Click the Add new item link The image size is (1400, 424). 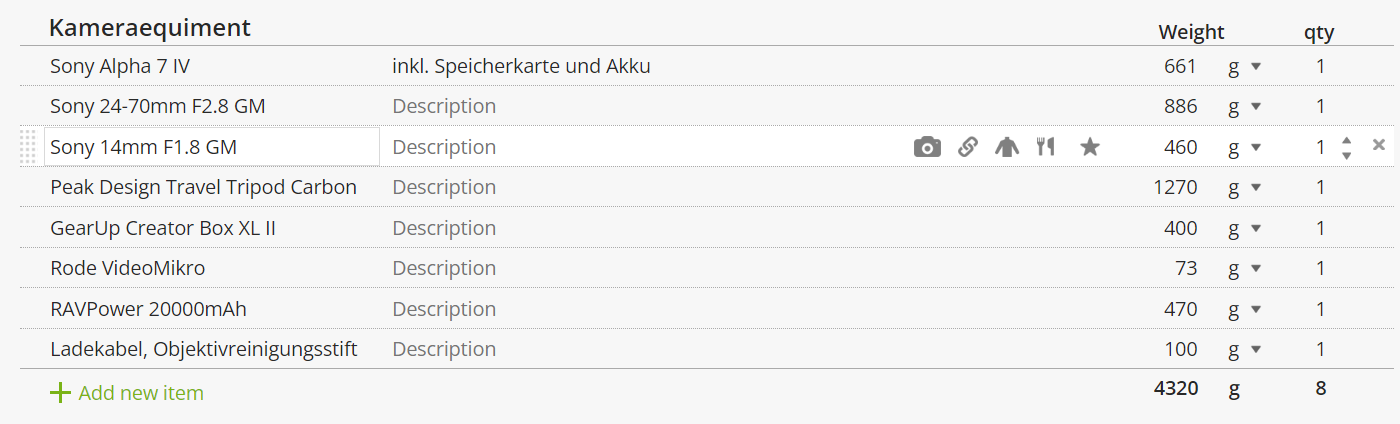pyautogui.click(x=141, y=393)
